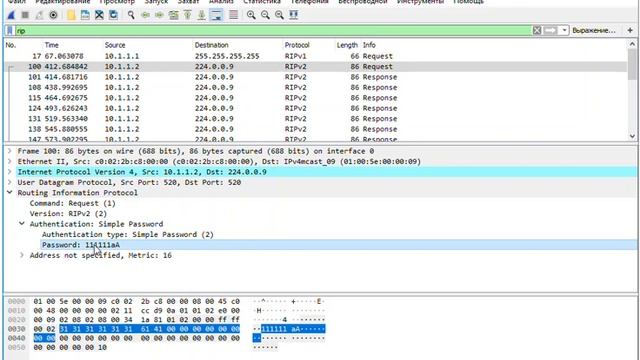
Task: Open Find Packet magnifier tool
Action: tap(131, 15)
